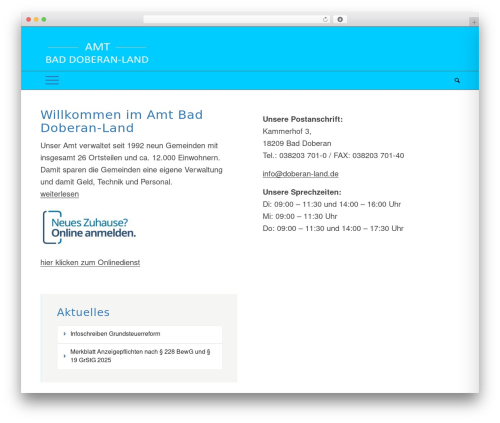
Task: Open email link info@doberan-land.de
Action: pos(300,174)
